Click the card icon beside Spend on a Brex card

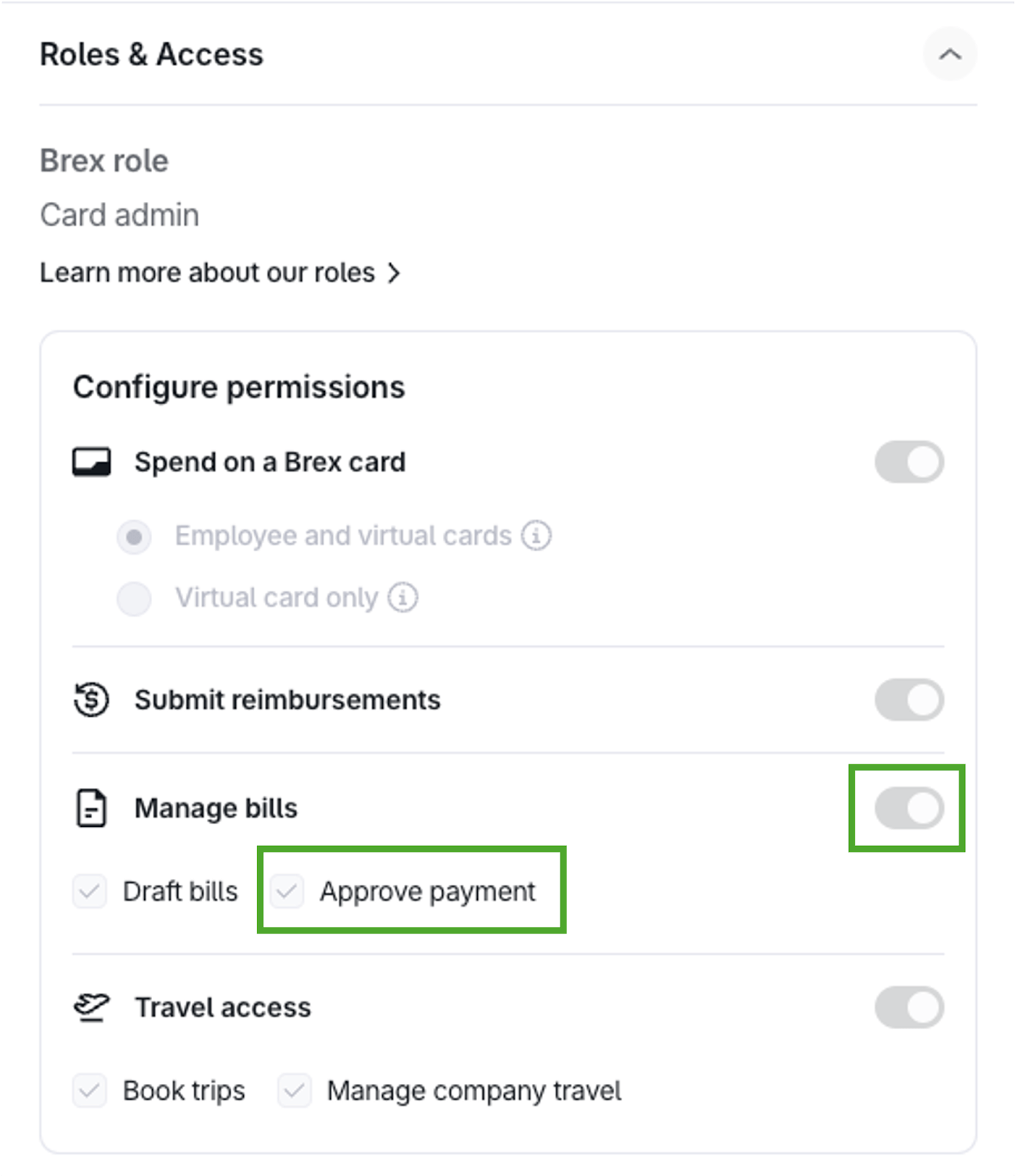click(x=91, y=462)
